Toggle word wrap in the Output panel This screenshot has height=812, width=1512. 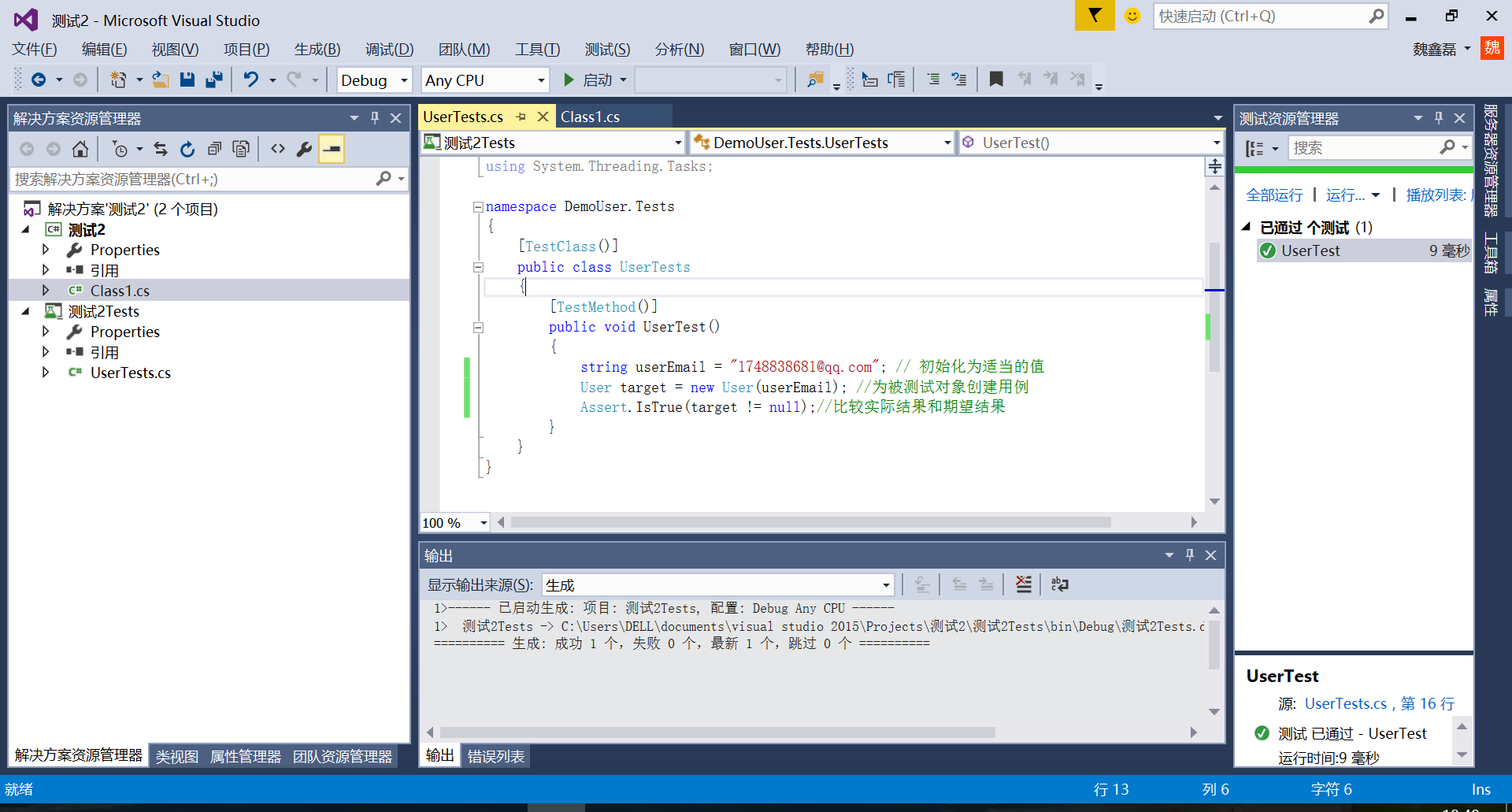(1059, 584)
